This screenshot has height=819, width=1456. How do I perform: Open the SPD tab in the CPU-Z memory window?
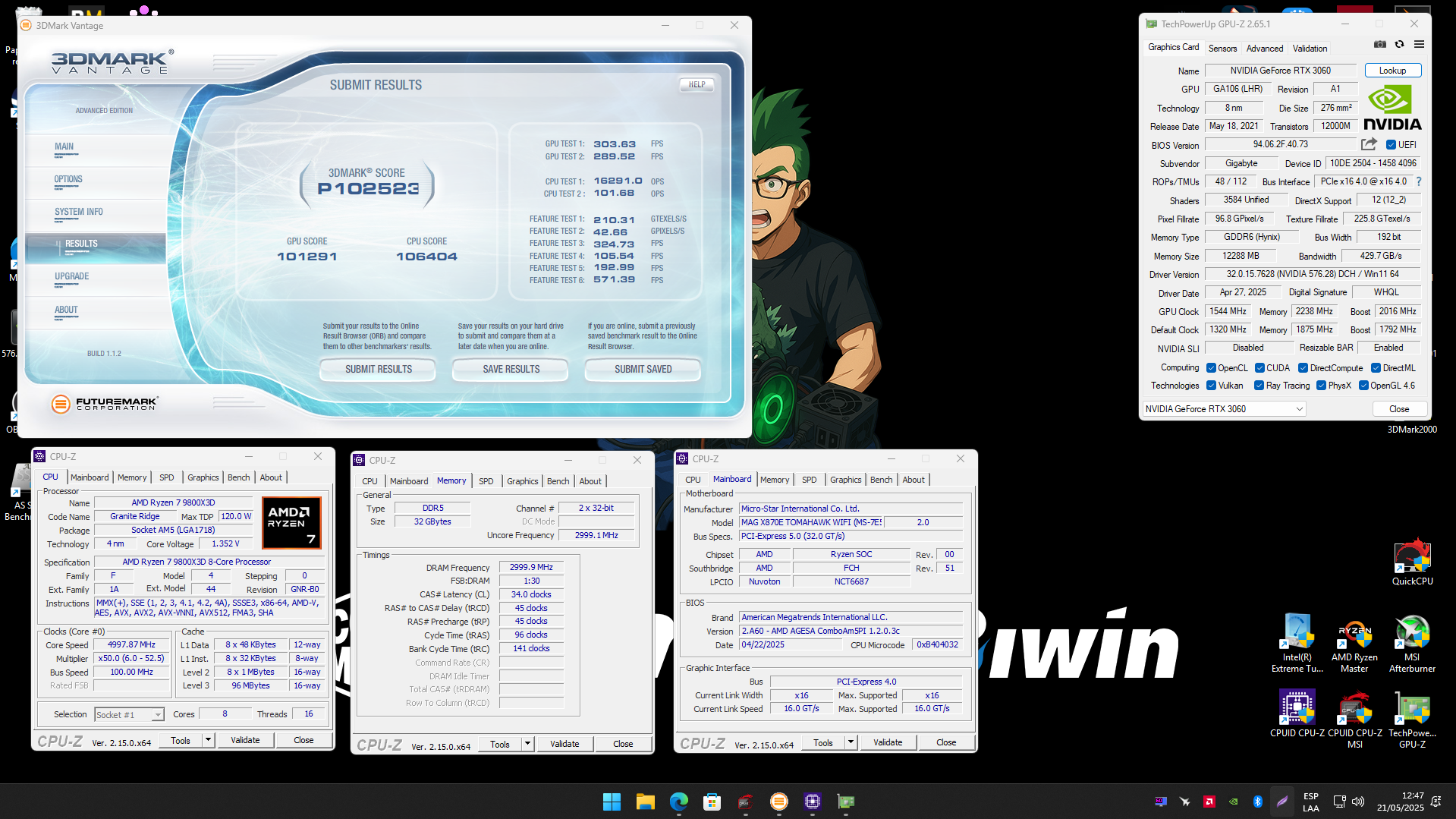[x=486, y=481]
